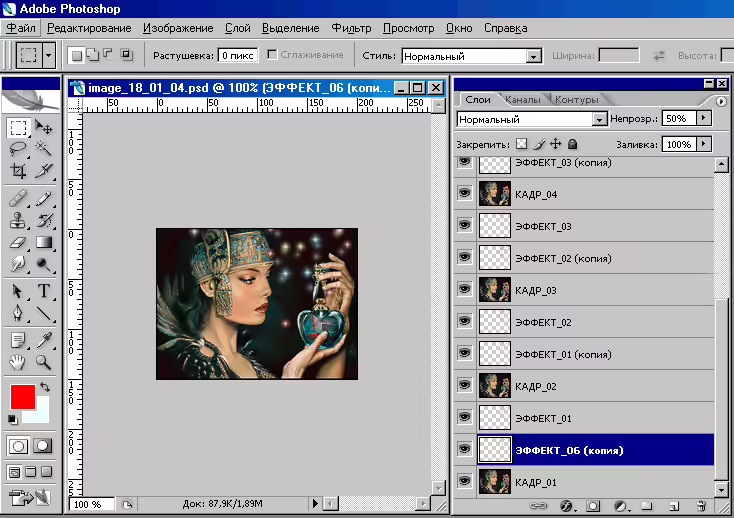The height and width of the screenshot is (518, 734).
Task: Select the Slice tool
Action: pyautogui.click(x=44, y=170)
